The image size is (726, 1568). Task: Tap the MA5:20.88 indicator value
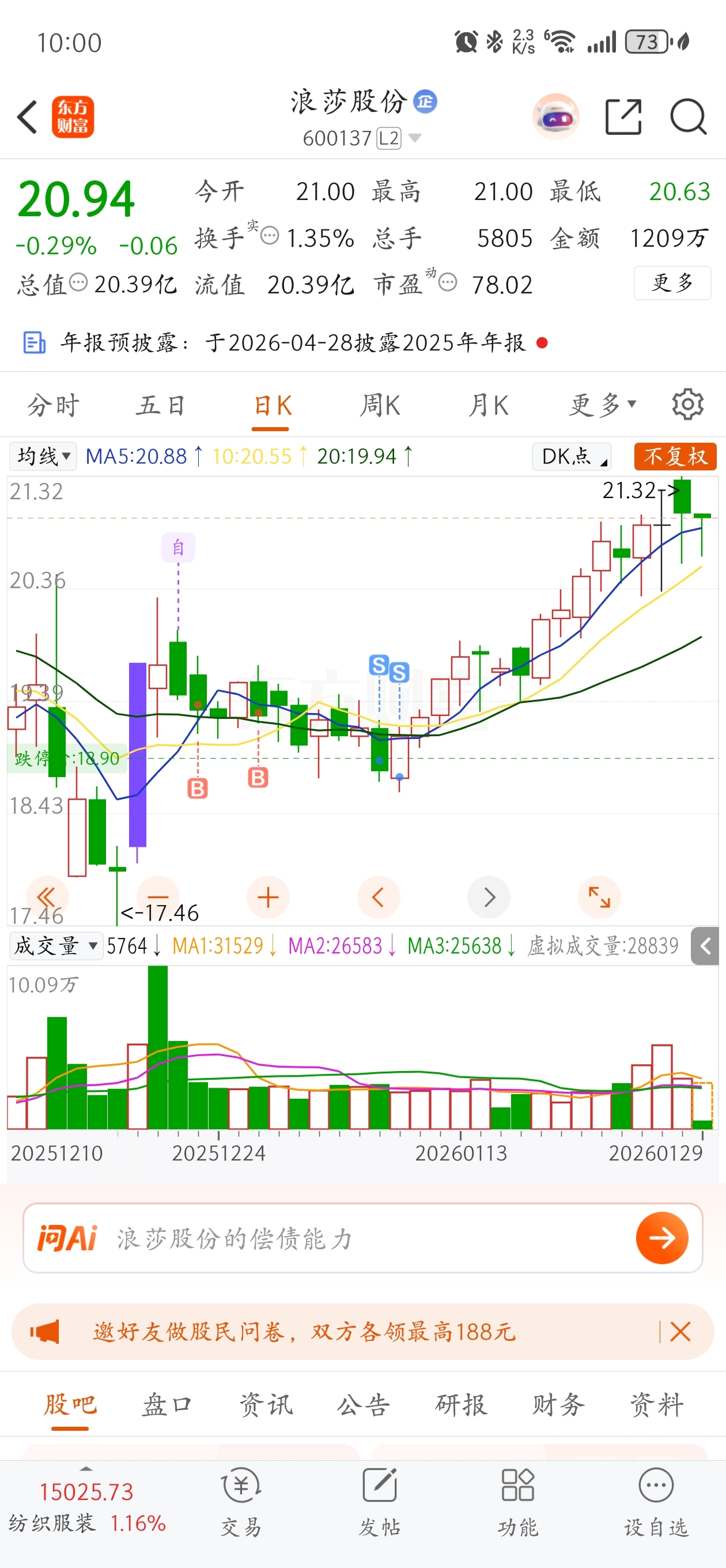(x=144, y=456)
